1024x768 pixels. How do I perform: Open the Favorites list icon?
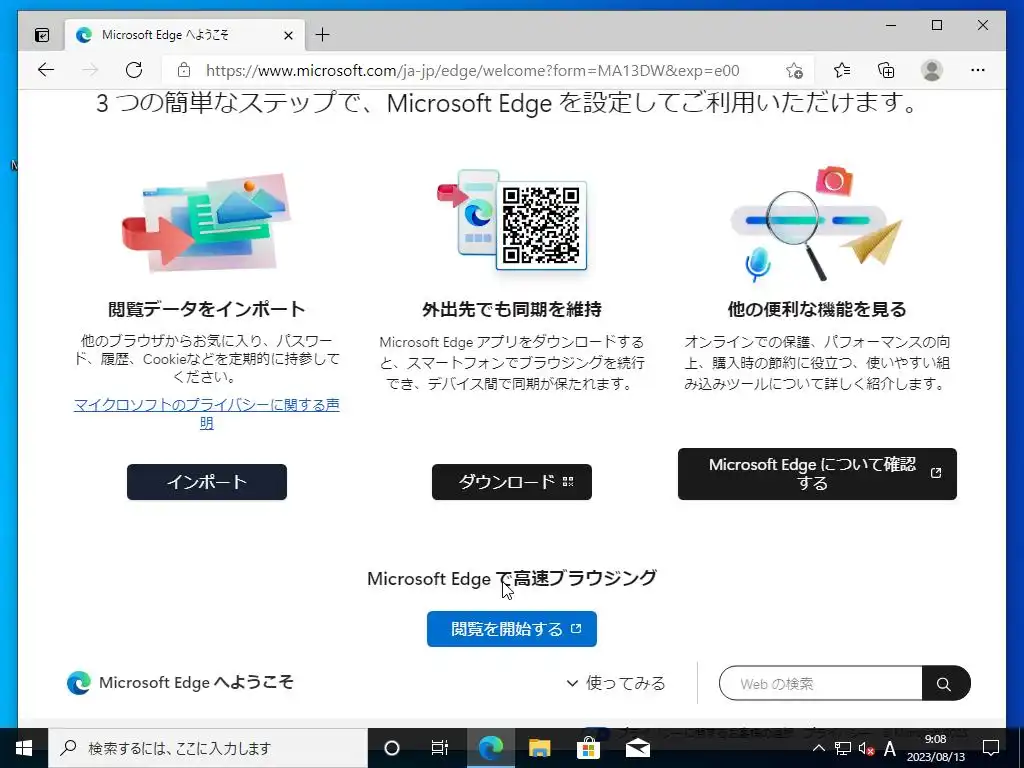[842, 70]
